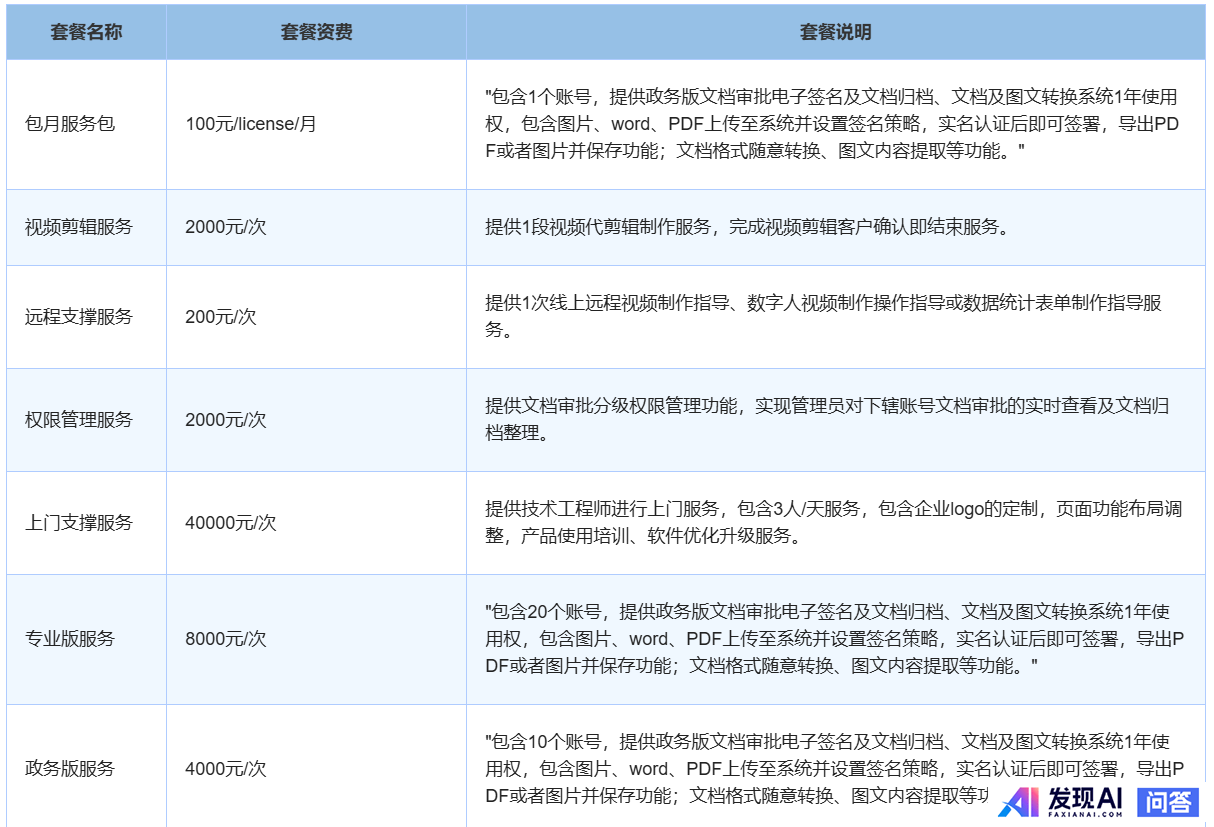The image size is (1214, 827).
Task: Click the 100元/license/月 price cell
Action: click(x=251, y=125)
